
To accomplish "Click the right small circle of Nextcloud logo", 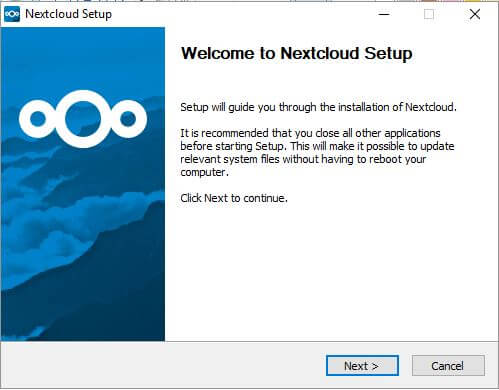I will [x=128, y=119].
